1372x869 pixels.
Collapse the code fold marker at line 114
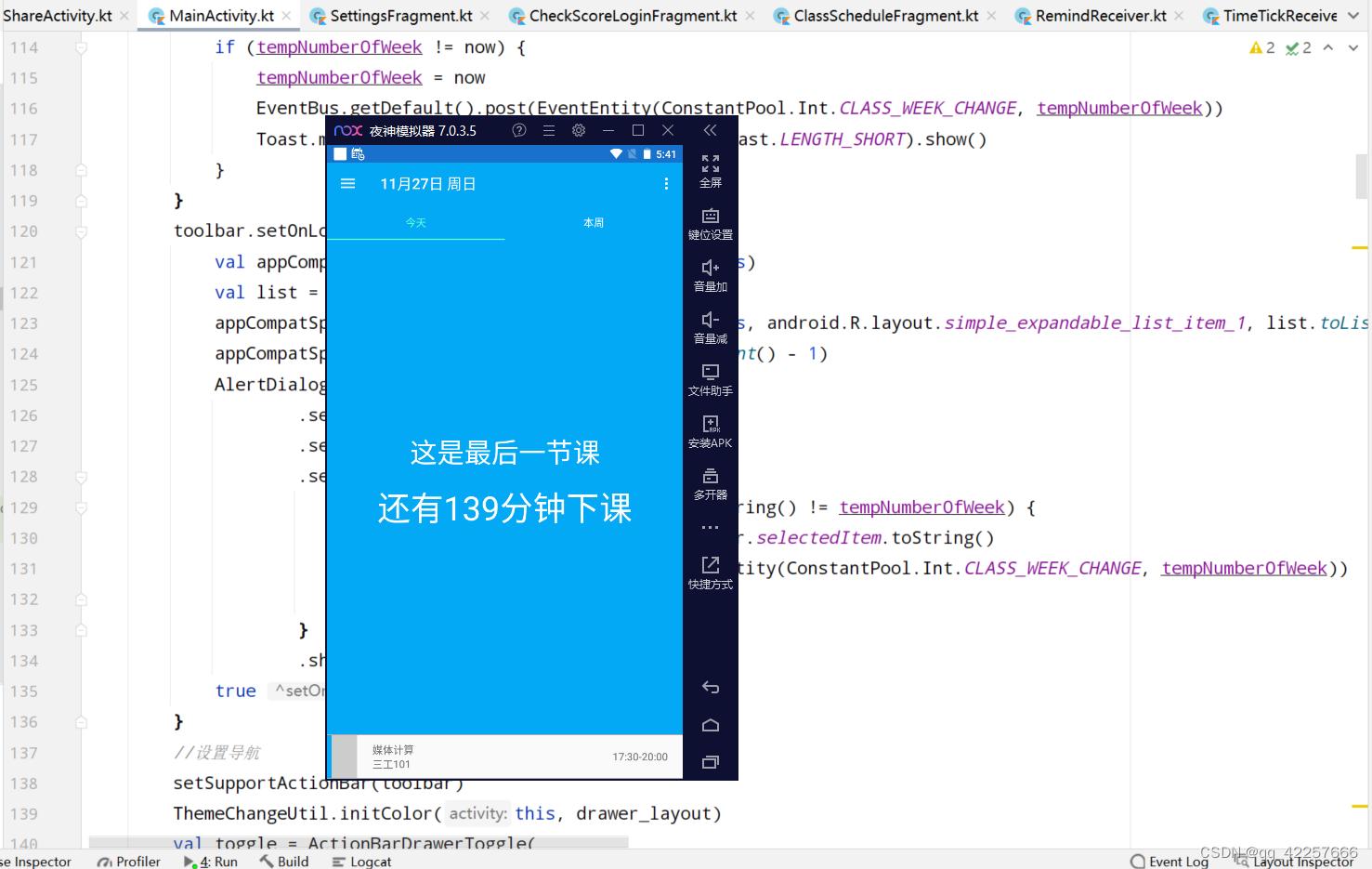tap(81, 47)
